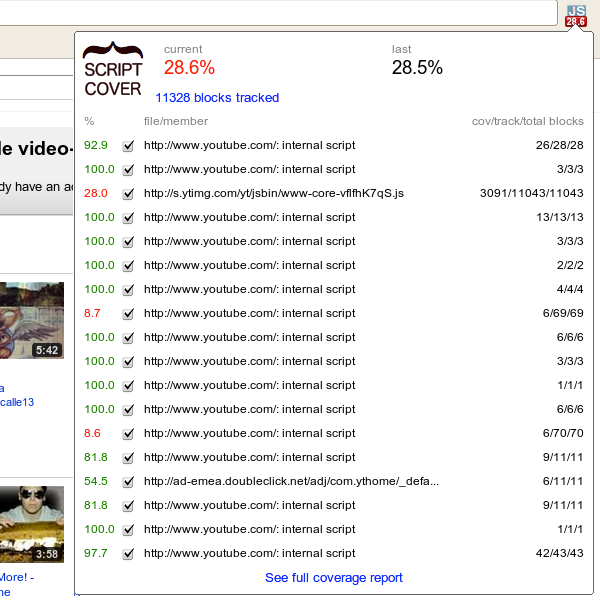Click the red 8.7 percentage value
Viewport: 600px width, 601px height.
92,313
